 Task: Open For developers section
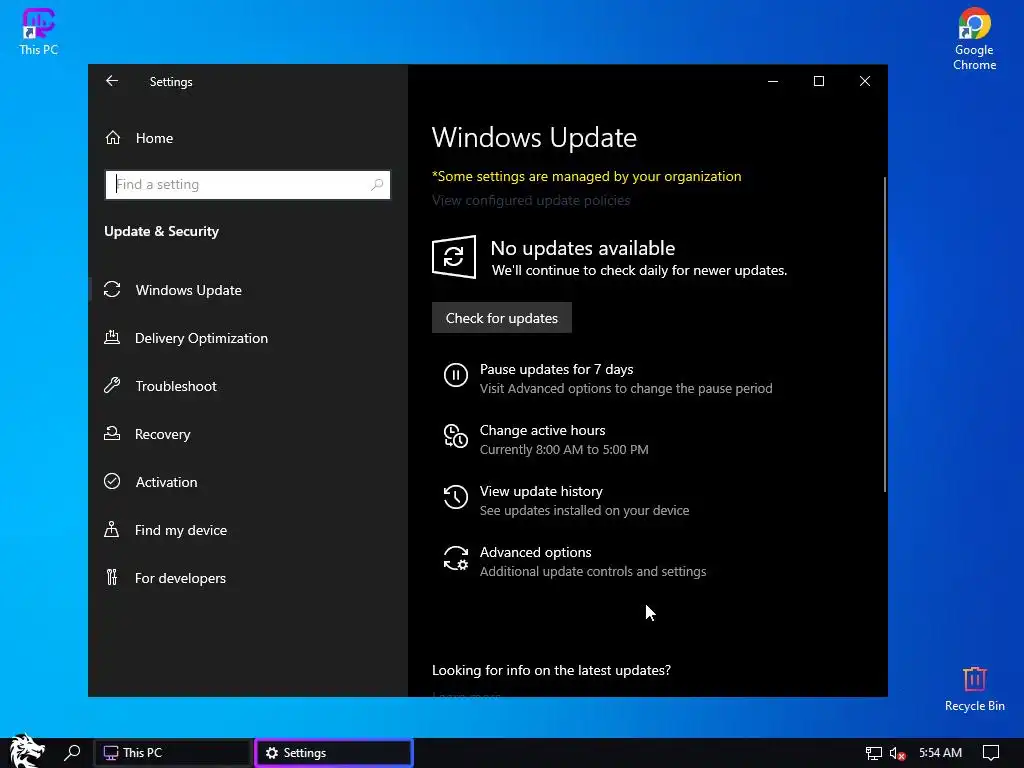coord(180,578)
